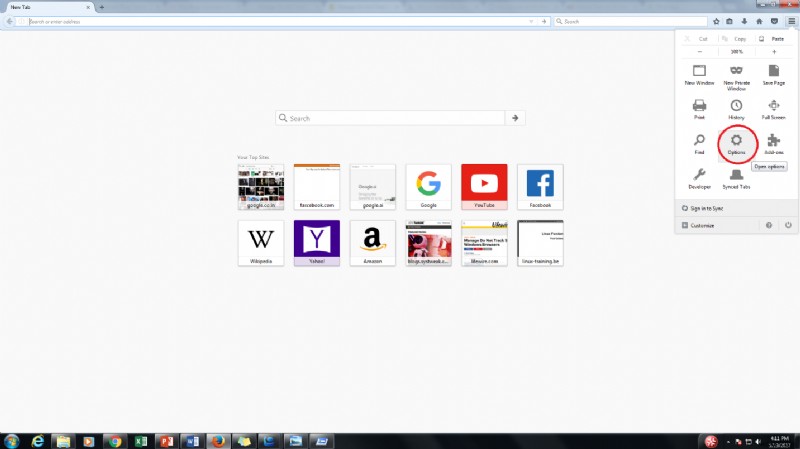Open the YouTube top site tile
The height and width of the screenshot is (449, 800).
coord(484,187)
